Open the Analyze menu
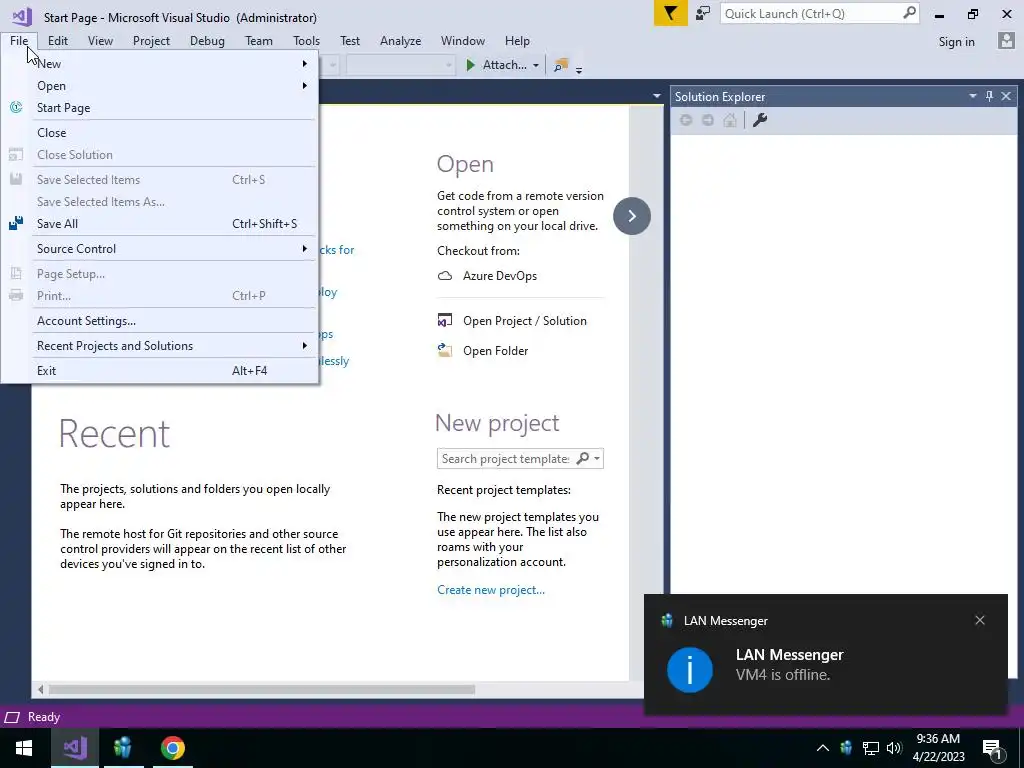Screen dimensions: 1024x768 point(400,40)
